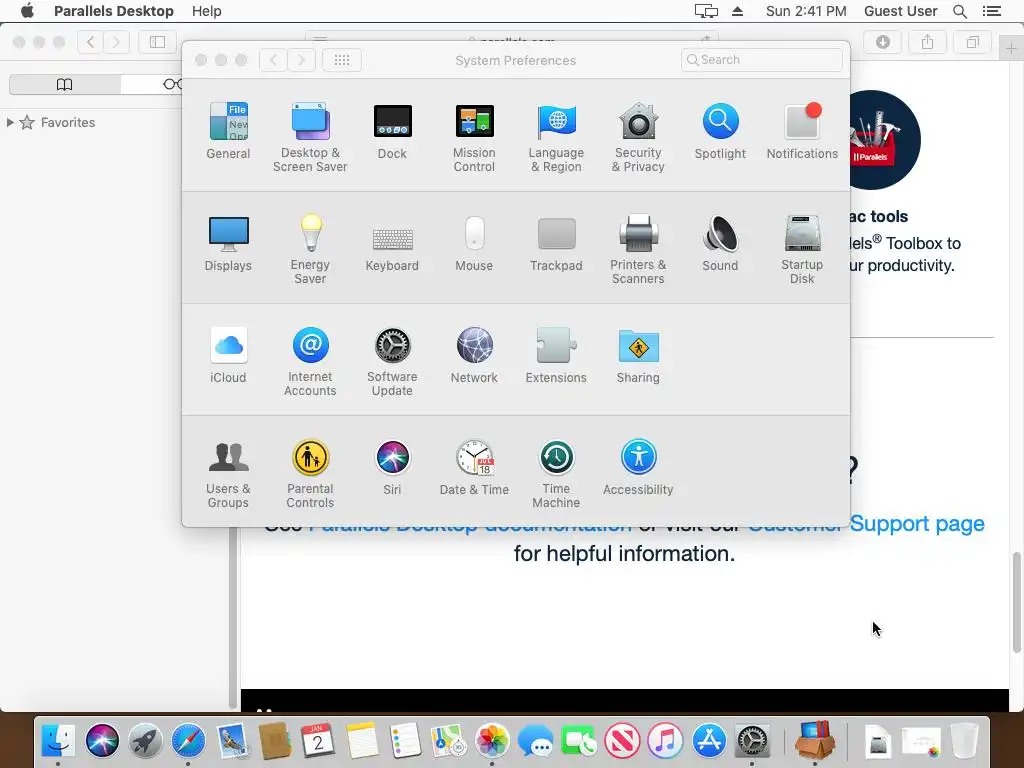
Task: Open Extensions preferences
Action: point(556,355)
